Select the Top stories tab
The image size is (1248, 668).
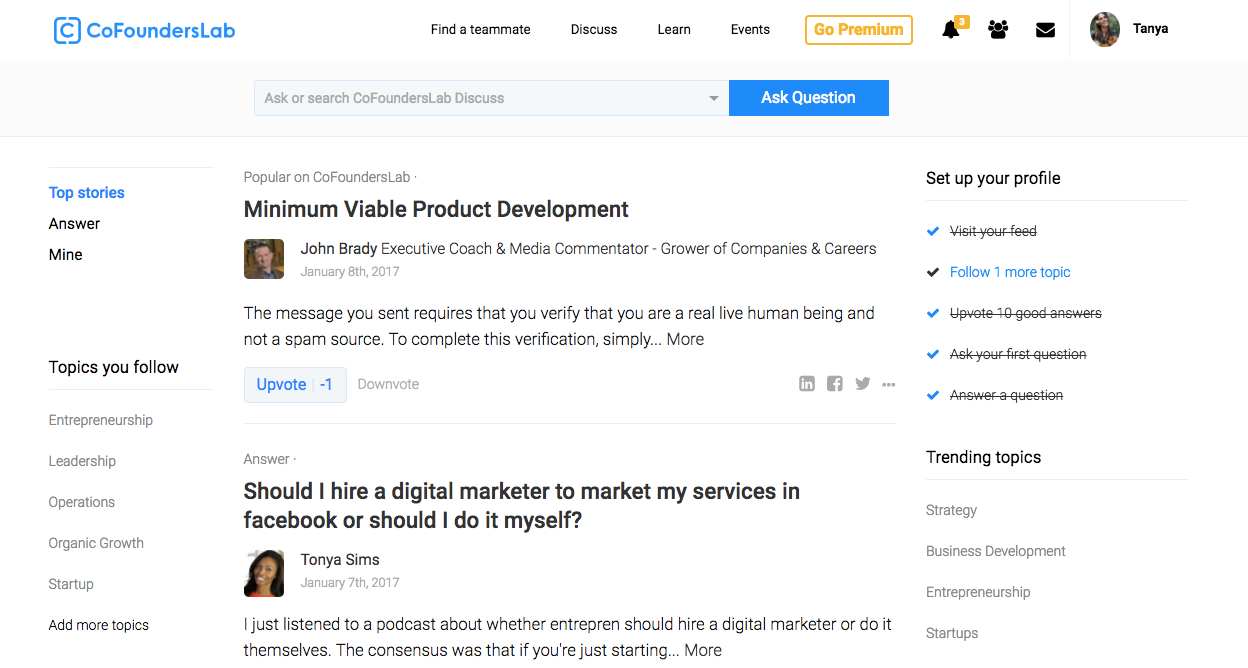tap(87, 193)
